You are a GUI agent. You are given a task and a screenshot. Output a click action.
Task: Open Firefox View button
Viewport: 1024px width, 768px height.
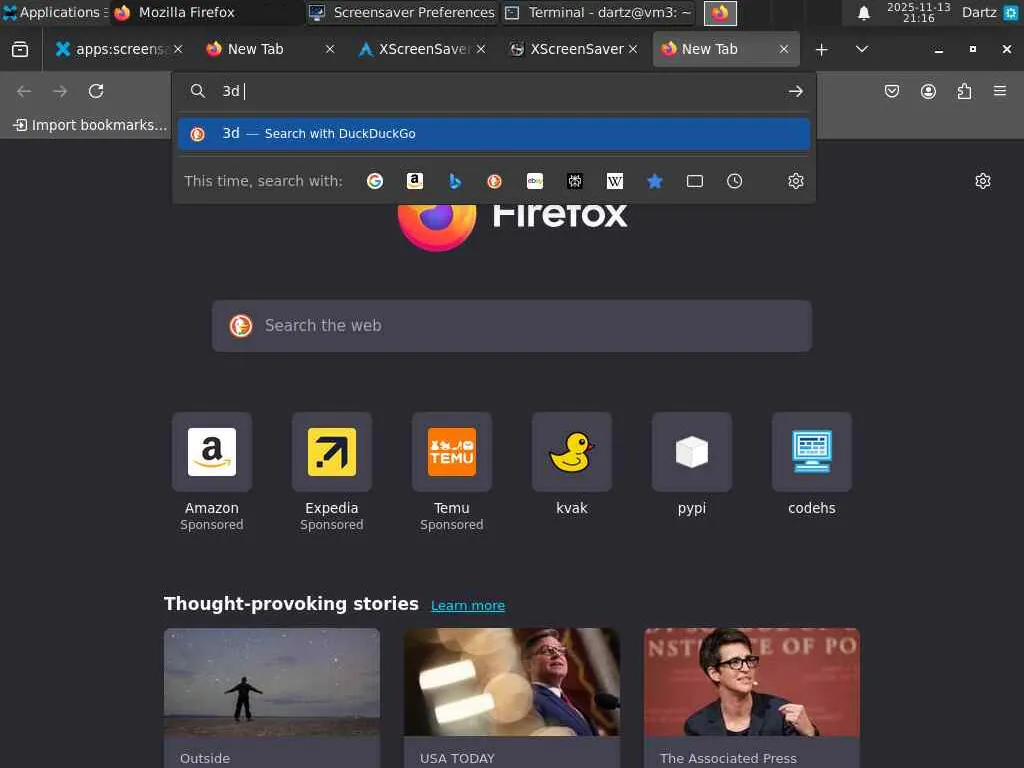coord(20,49)
